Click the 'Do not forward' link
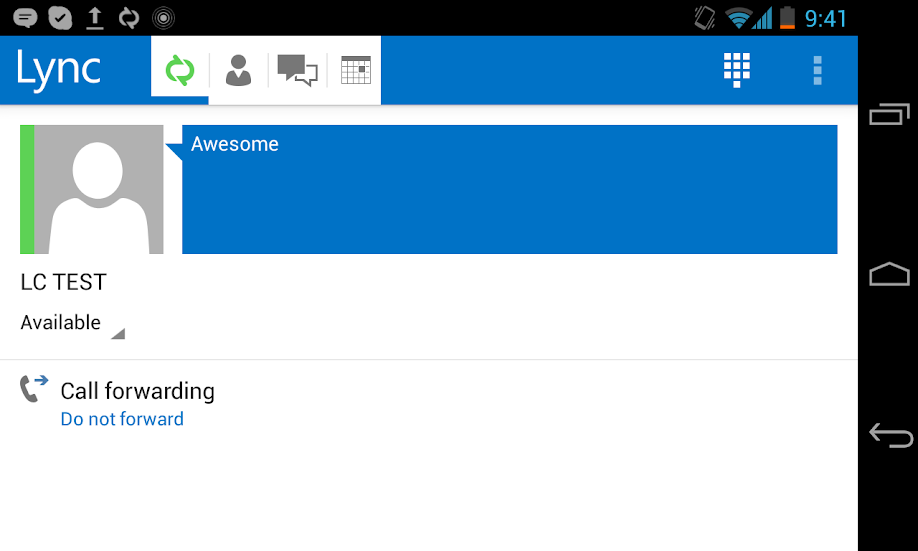The image size is (918, 551). 122,419
